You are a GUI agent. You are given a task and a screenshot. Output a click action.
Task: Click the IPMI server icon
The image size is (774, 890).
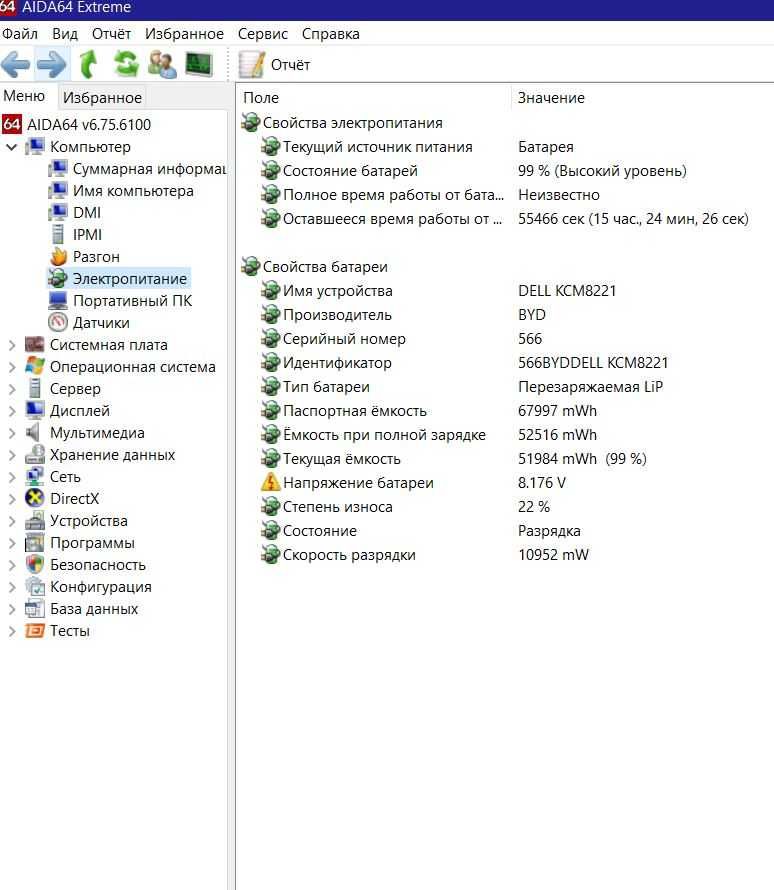click(58, 234)
